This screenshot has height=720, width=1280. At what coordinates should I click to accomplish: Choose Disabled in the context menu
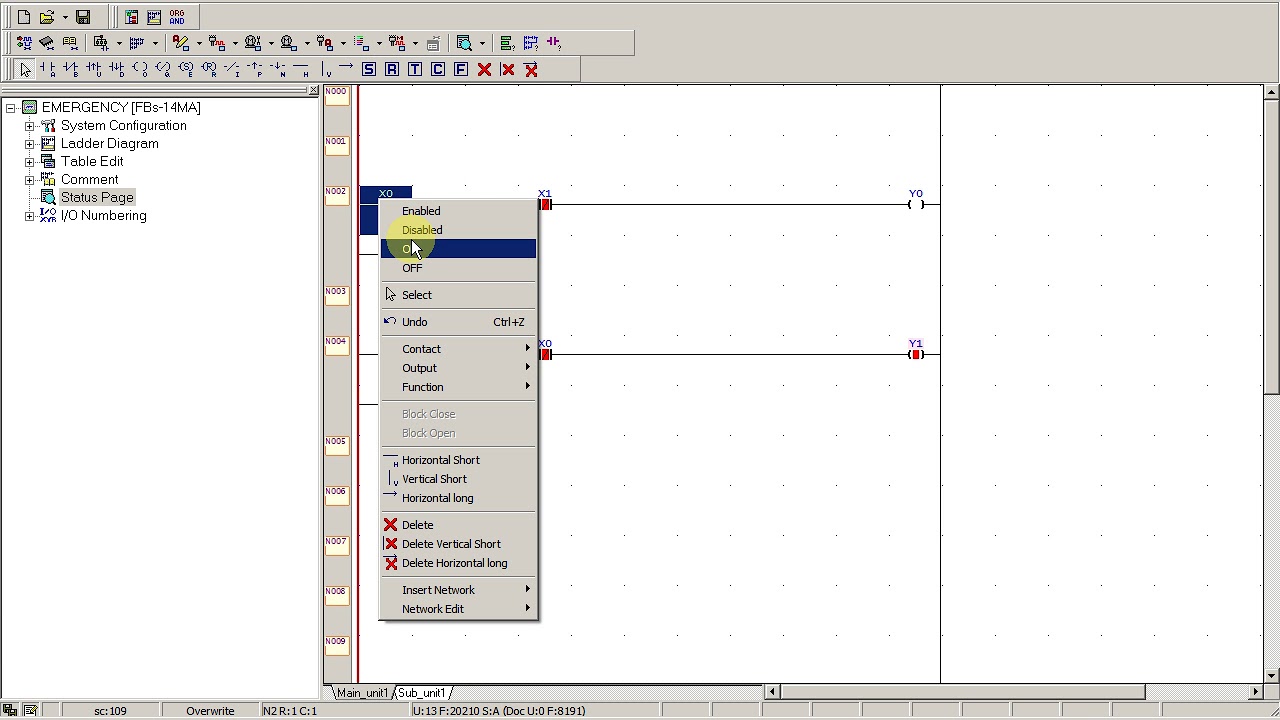pyautogui.click(x=458, y=230)
